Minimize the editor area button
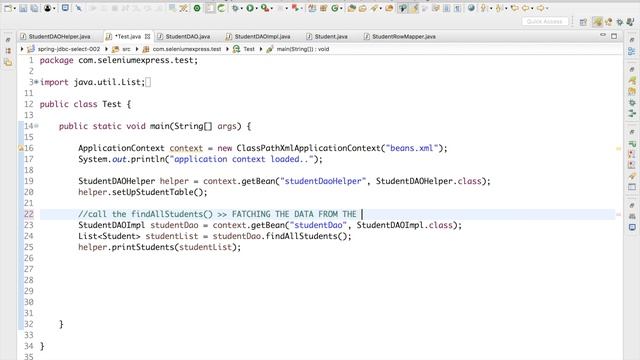The image size is (640, 360). pyautogui.click(x=603, y=36)
